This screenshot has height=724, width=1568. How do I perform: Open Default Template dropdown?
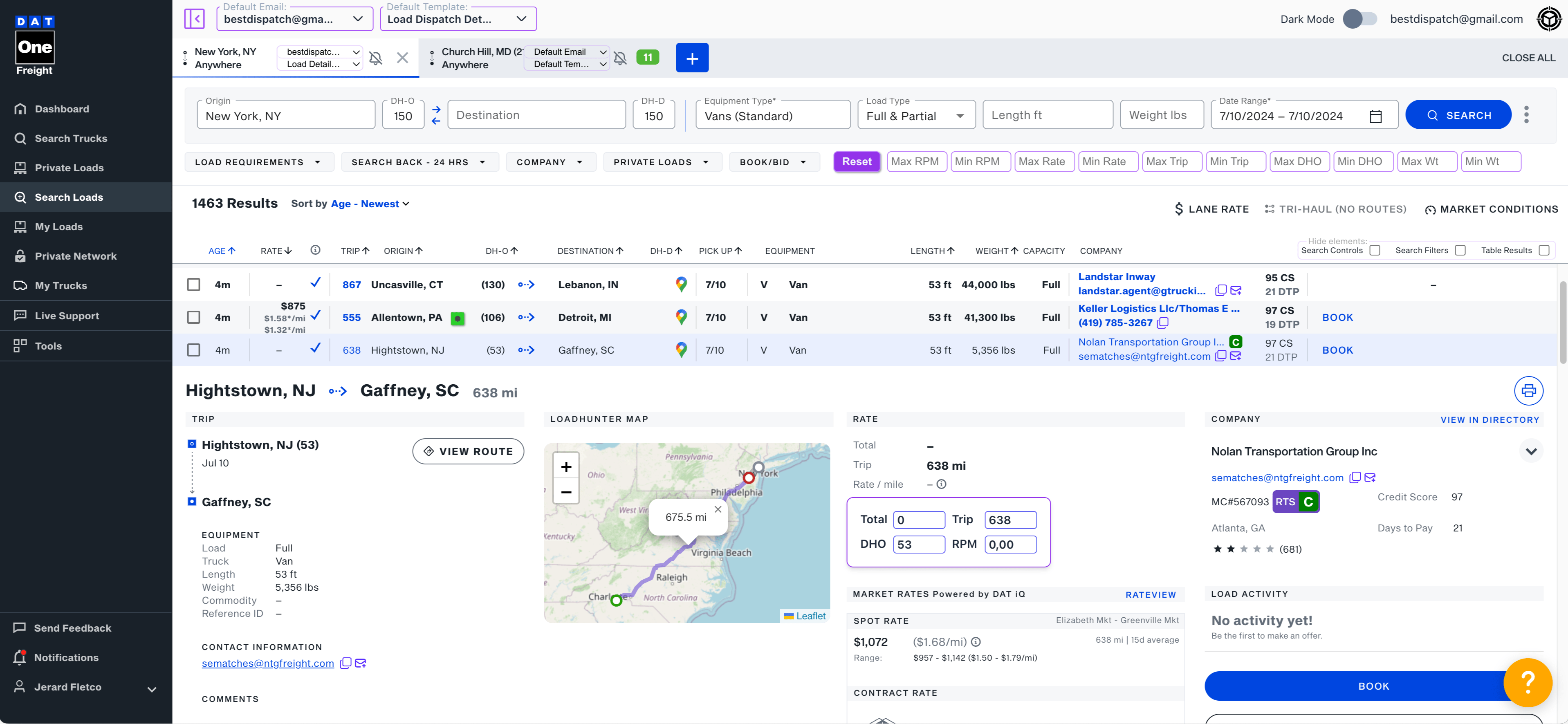[458, 19]
